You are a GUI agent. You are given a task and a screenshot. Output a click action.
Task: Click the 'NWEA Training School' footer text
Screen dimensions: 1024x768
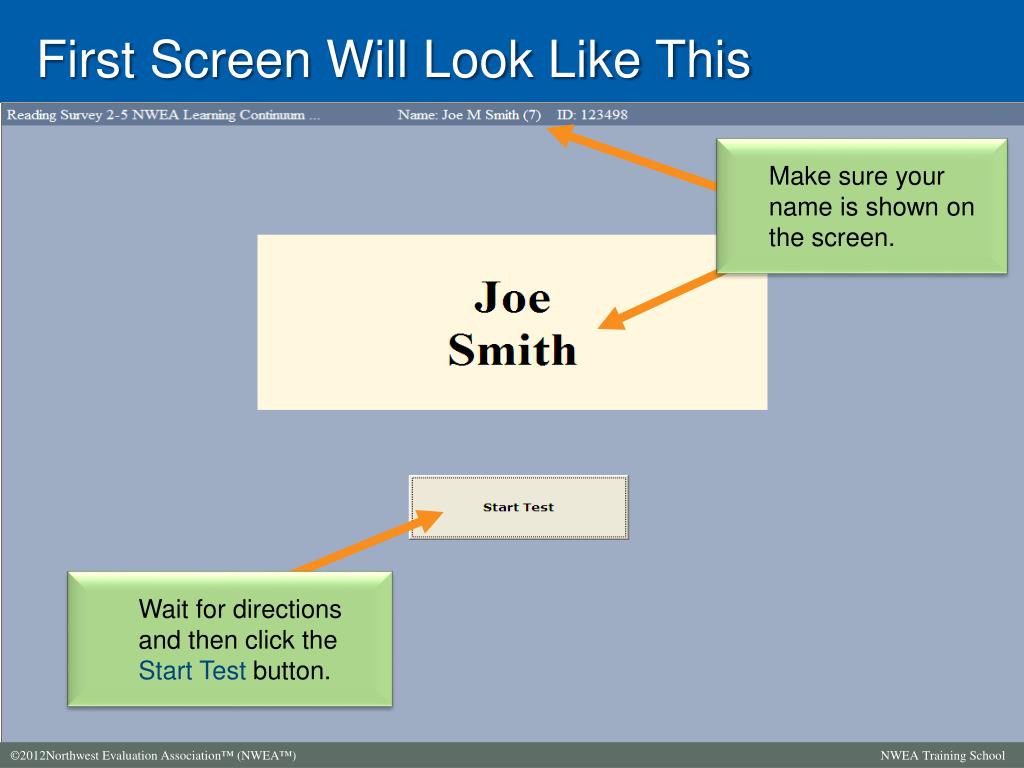(x=942, y=756)
